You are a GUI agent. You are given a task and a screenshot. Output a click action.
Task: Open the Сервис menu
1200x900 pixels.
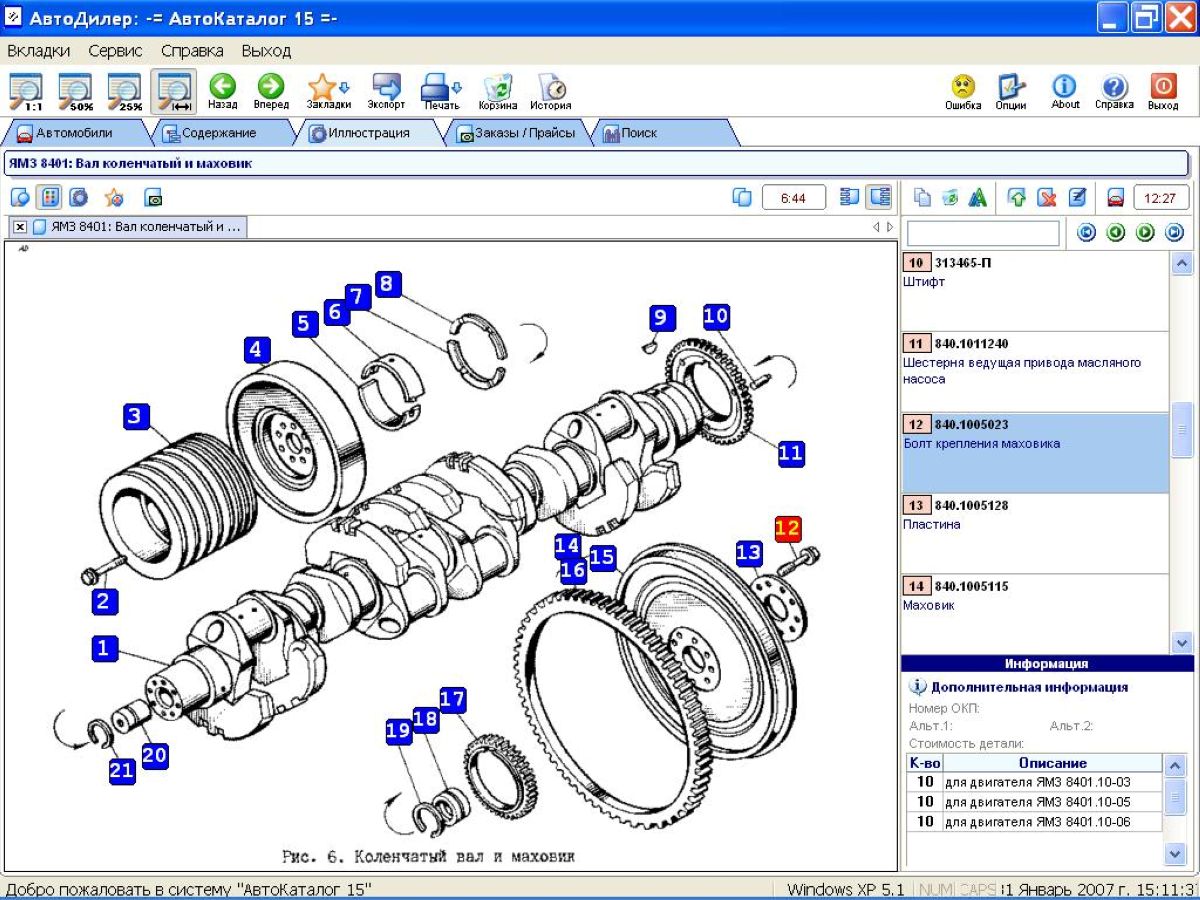click(x=115, y=50)
